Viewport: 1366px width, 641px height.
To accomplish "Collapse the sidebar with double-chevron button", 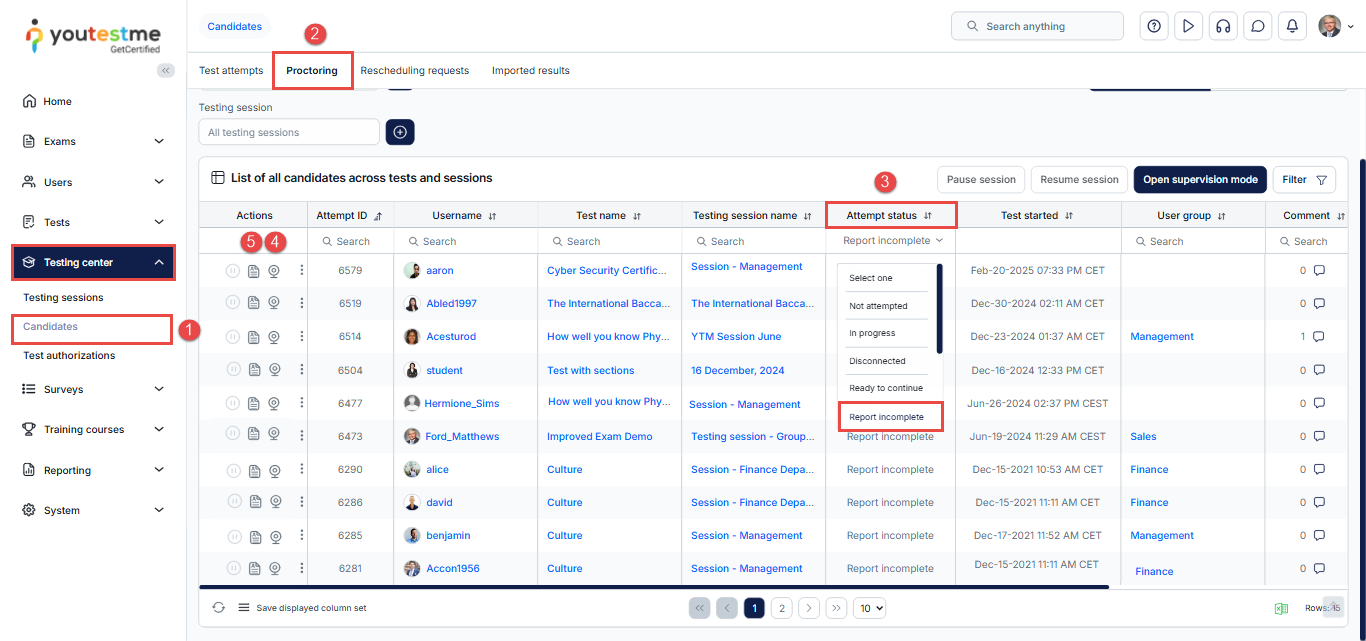I will coord(166,70).
